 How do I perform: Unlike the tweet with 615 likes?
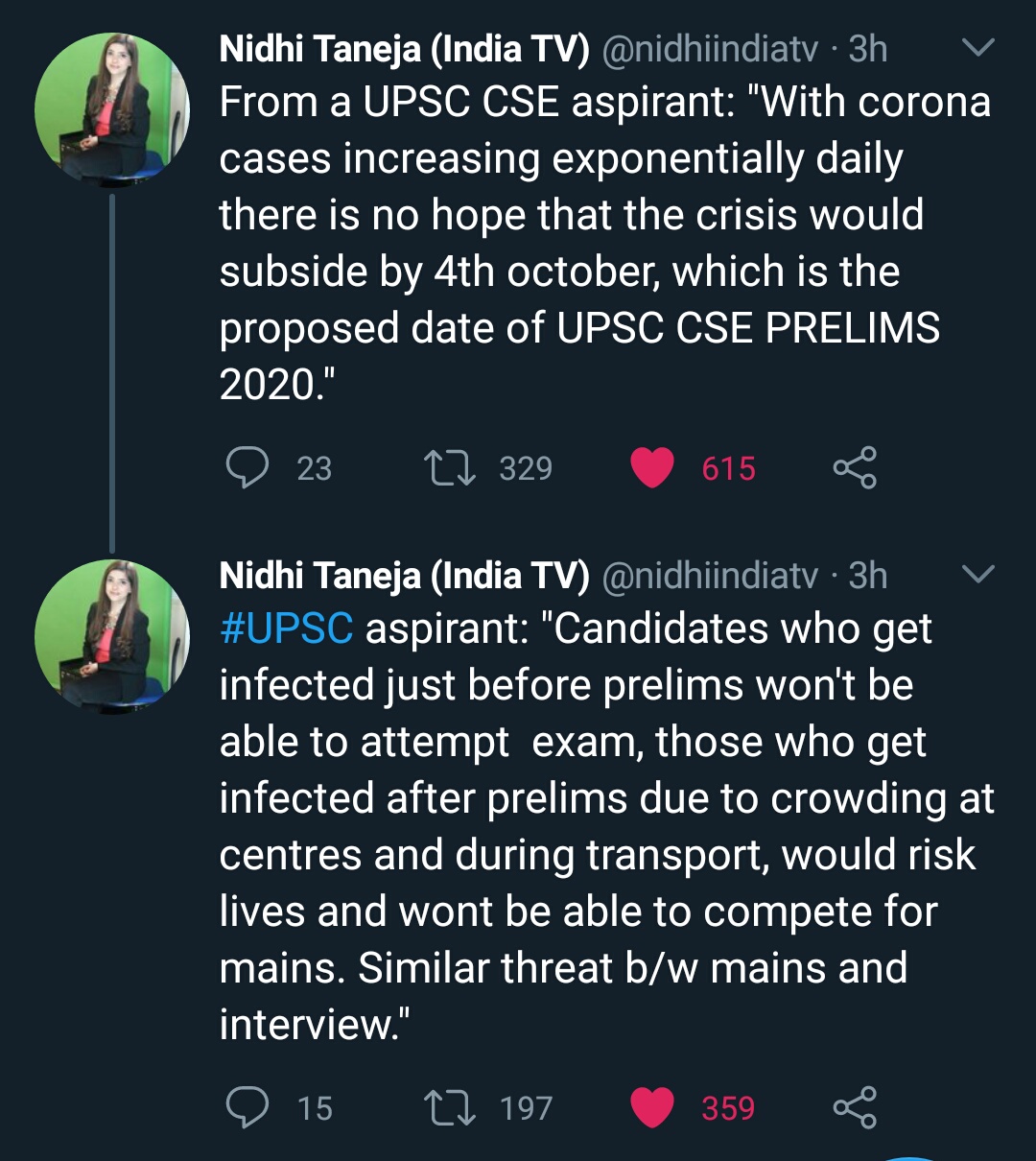point(652,468)
